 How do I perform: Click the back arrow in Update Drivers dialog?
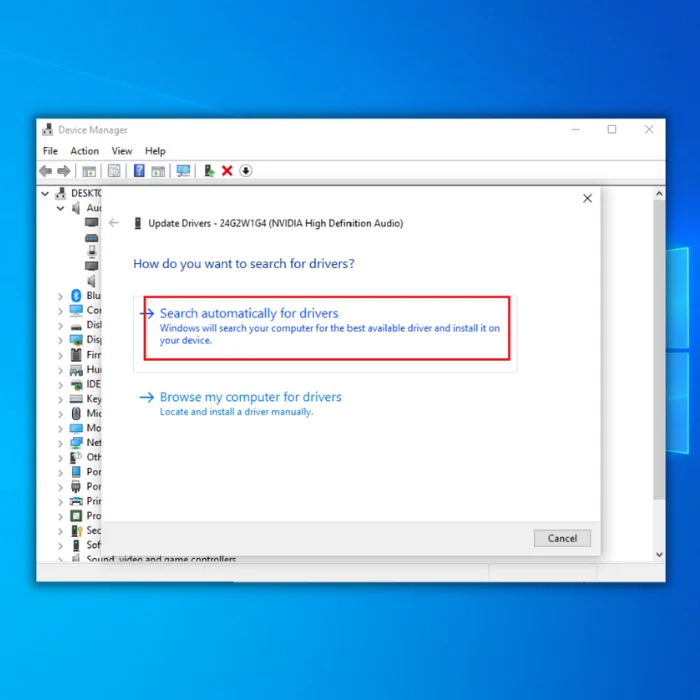tap(114, 223)
